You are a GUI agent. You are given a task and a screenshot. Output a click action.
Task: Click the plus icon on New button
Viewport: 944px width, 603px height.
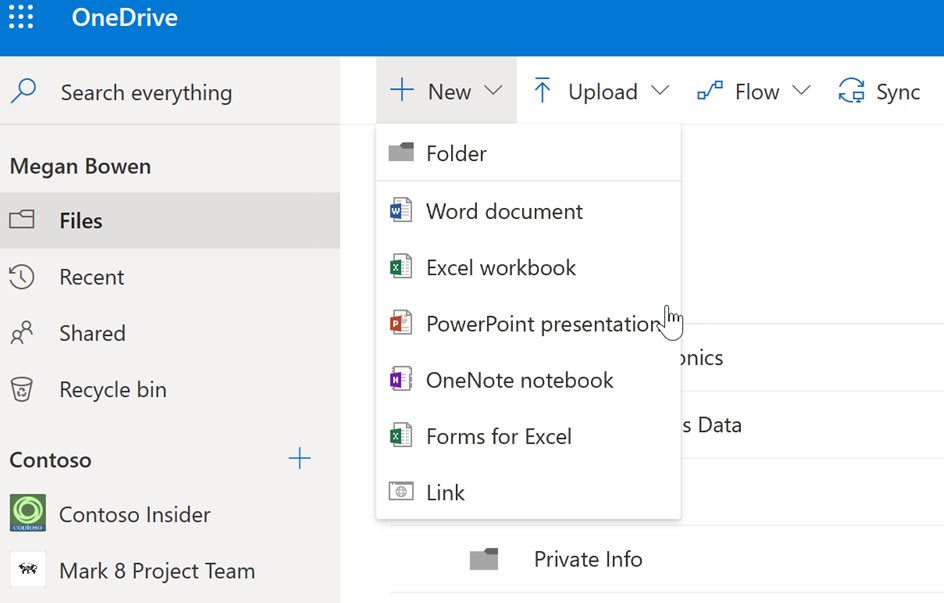[402, 90]
